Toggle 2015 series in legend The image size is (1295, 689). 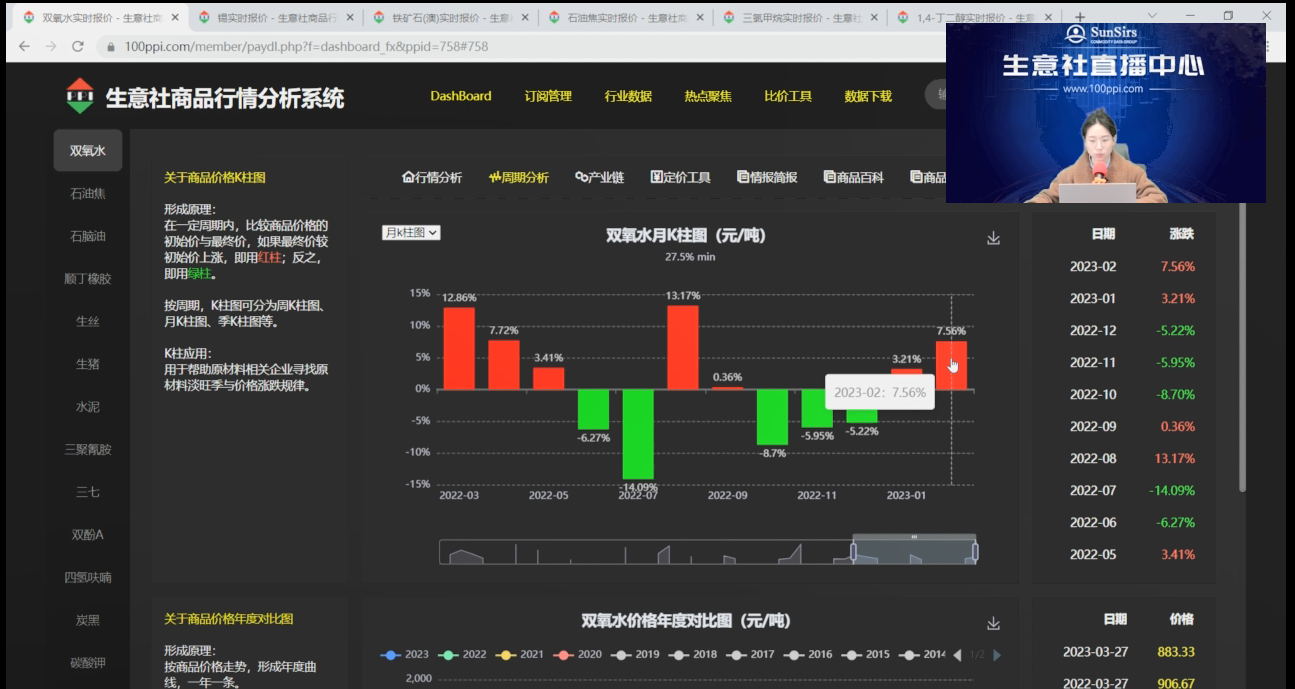point(865,655)
